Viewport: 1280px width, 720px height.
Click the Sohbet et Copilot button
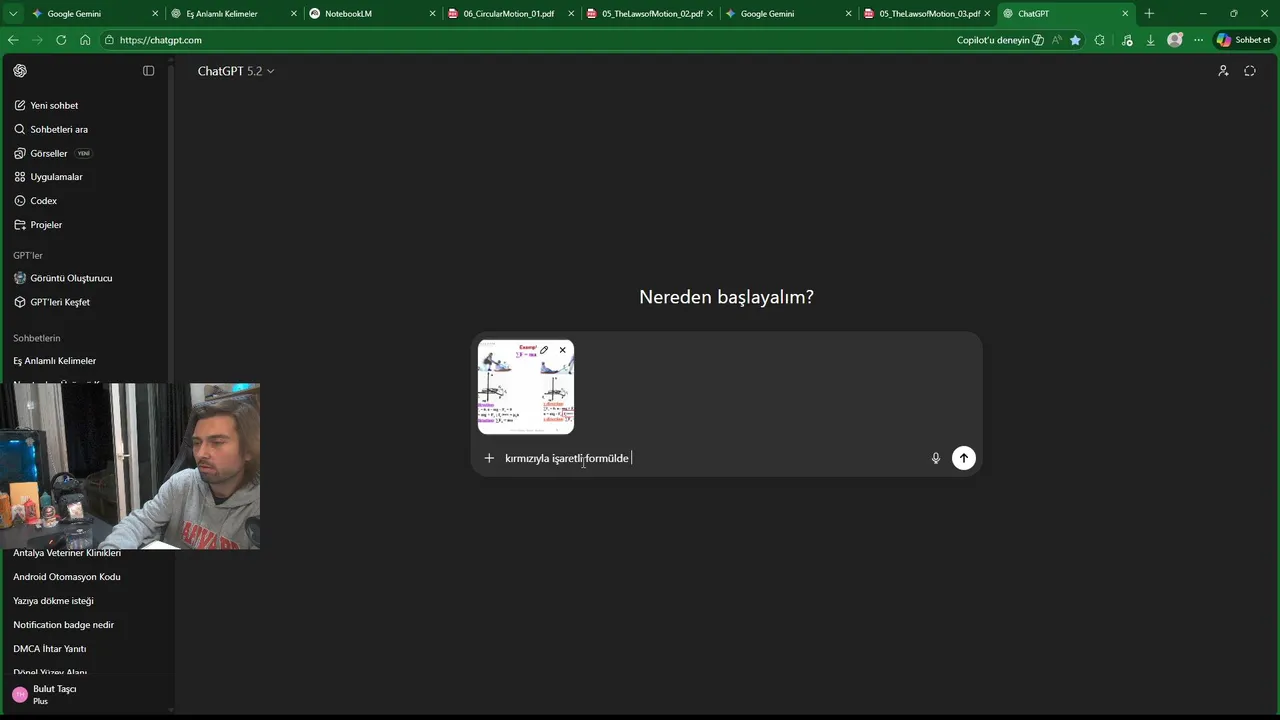[1243, 40]
